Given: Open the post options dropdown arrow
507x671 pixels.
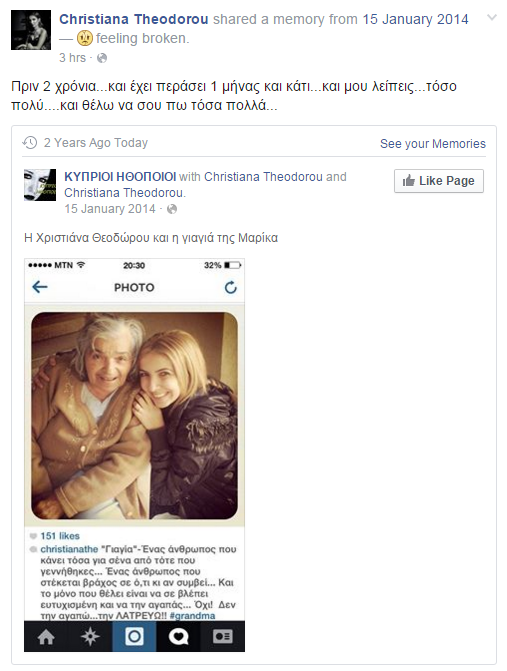Looking at the screenshot, I should click(492, 18).
